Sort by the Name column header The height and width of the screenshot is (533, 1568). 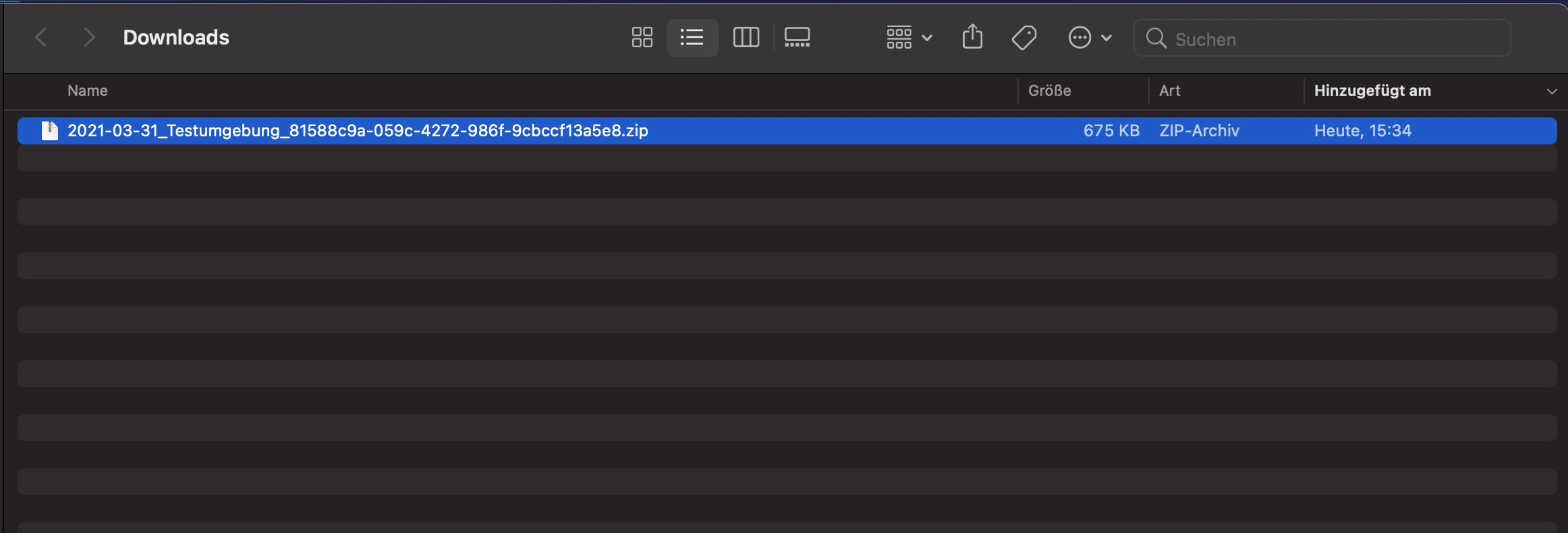coord(88,90)
